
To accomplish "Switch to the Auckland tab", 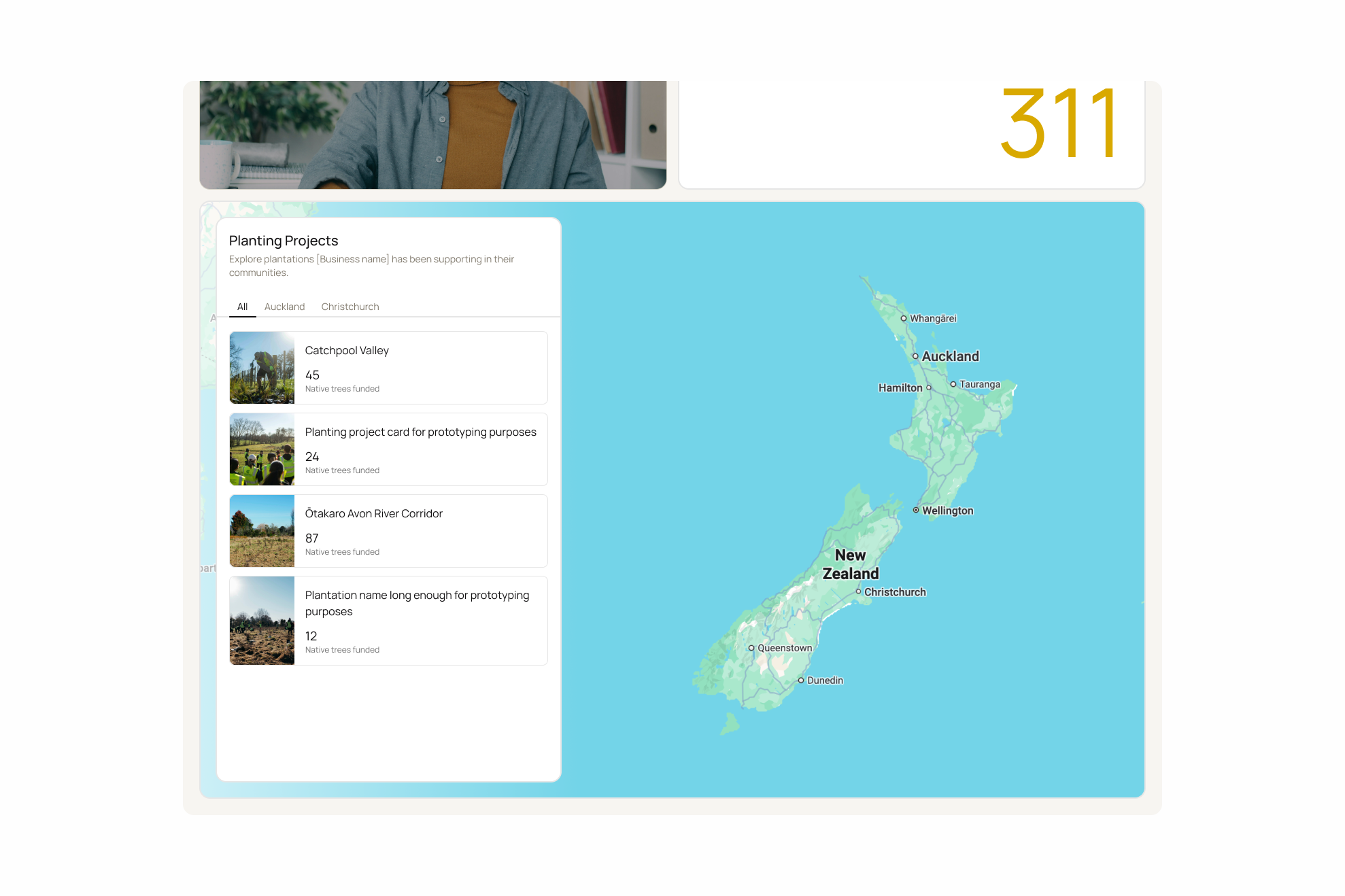I will click(284, 307).
